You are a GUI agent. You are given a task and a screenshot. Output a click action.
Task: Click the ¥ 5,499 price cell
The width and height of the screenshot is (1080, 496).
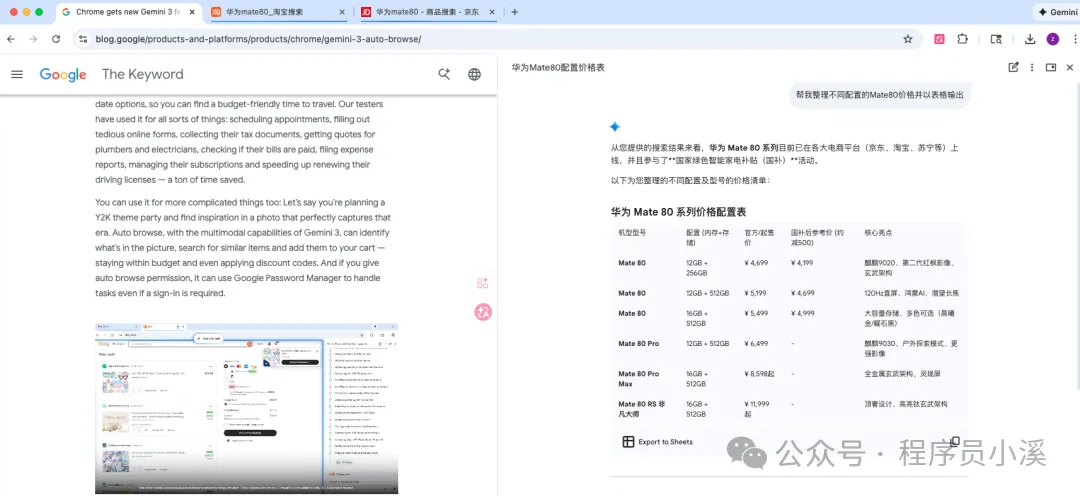point(756,313)
